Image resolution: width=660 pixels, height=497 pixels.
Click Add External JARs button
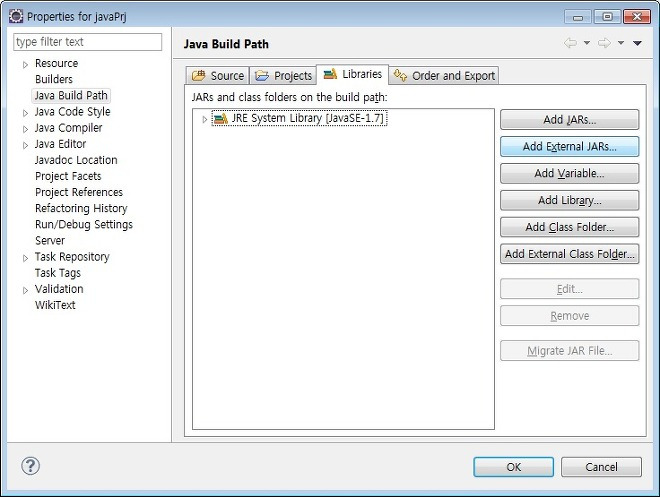(570, 146)
